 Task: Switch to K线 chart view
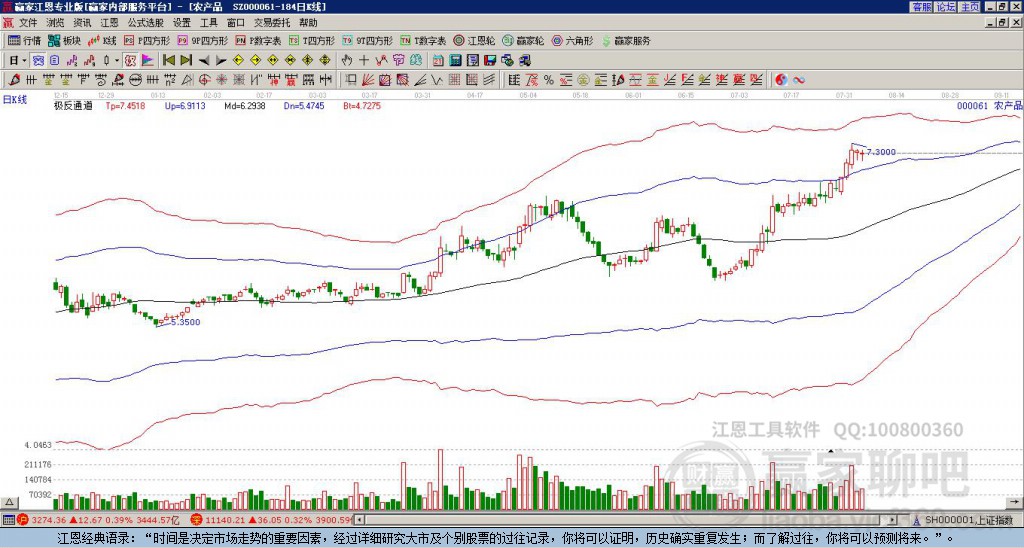coord(102,40)
